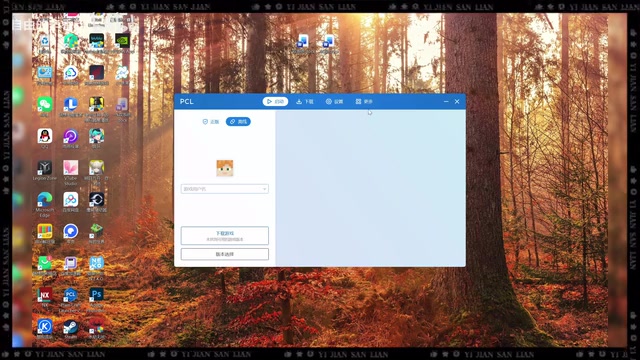Image resolution: width=640 pixels, height=360 pixels.
Task: Select the Microsoft Edge desktop shortcut
Action: (x=45, y=204)
